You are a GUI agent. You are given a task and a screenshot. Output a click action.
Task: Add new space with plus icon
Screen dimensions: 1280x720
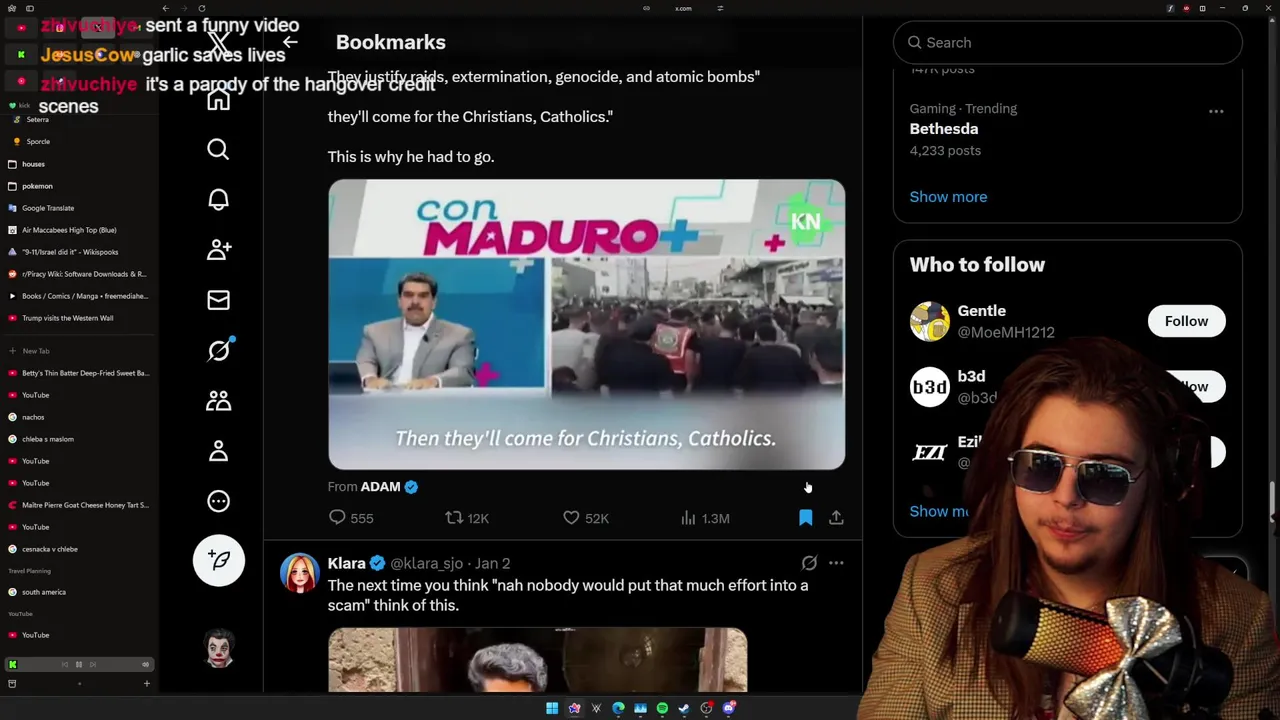[x=146, y=683]
